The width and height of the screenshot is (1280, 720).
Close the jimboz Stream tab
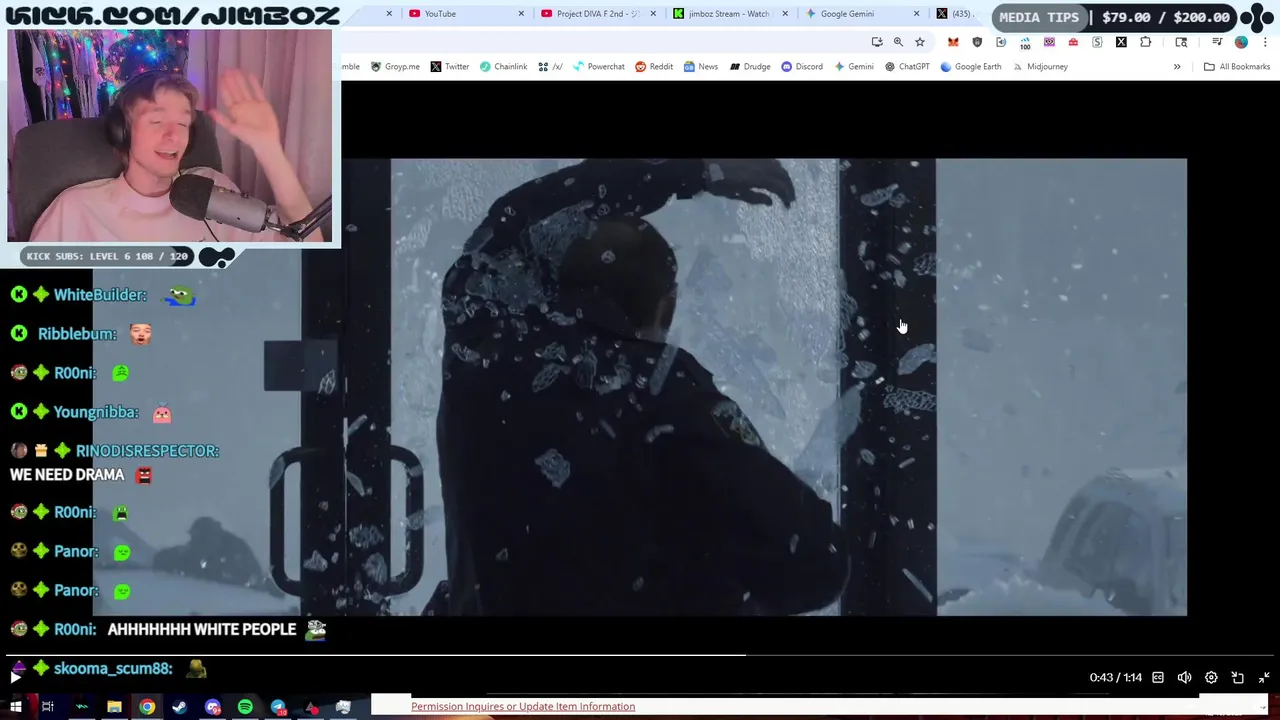785,14
